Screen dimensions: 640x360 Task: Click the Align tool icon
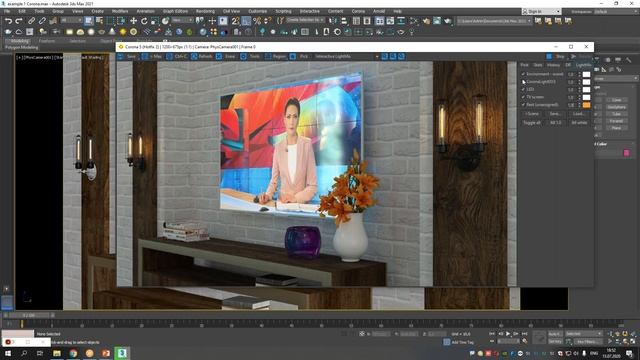click(344, 21)
